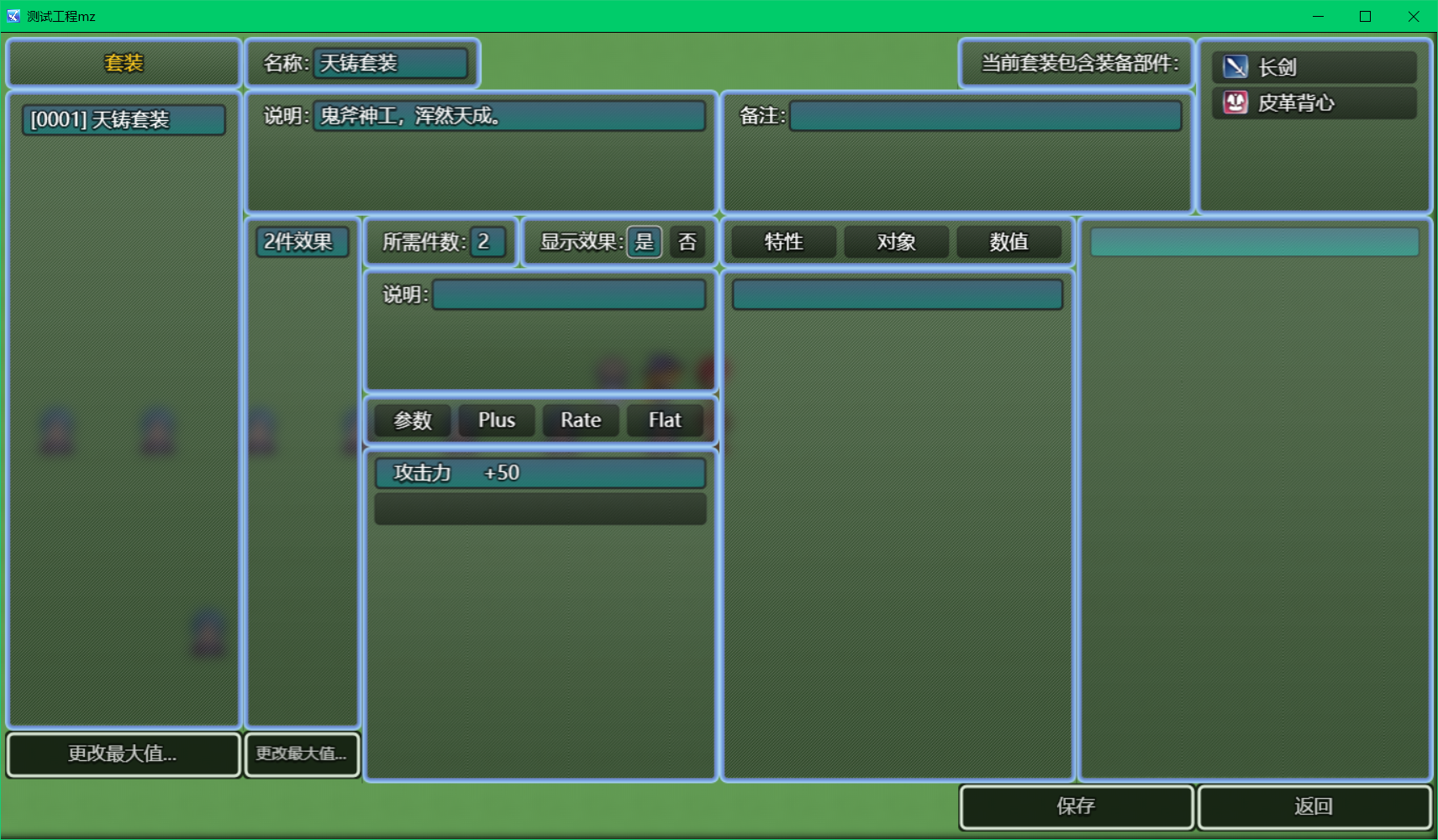
Task: Click the 数值 column header
Action: pyautogui.click(x=1009, y=242)
